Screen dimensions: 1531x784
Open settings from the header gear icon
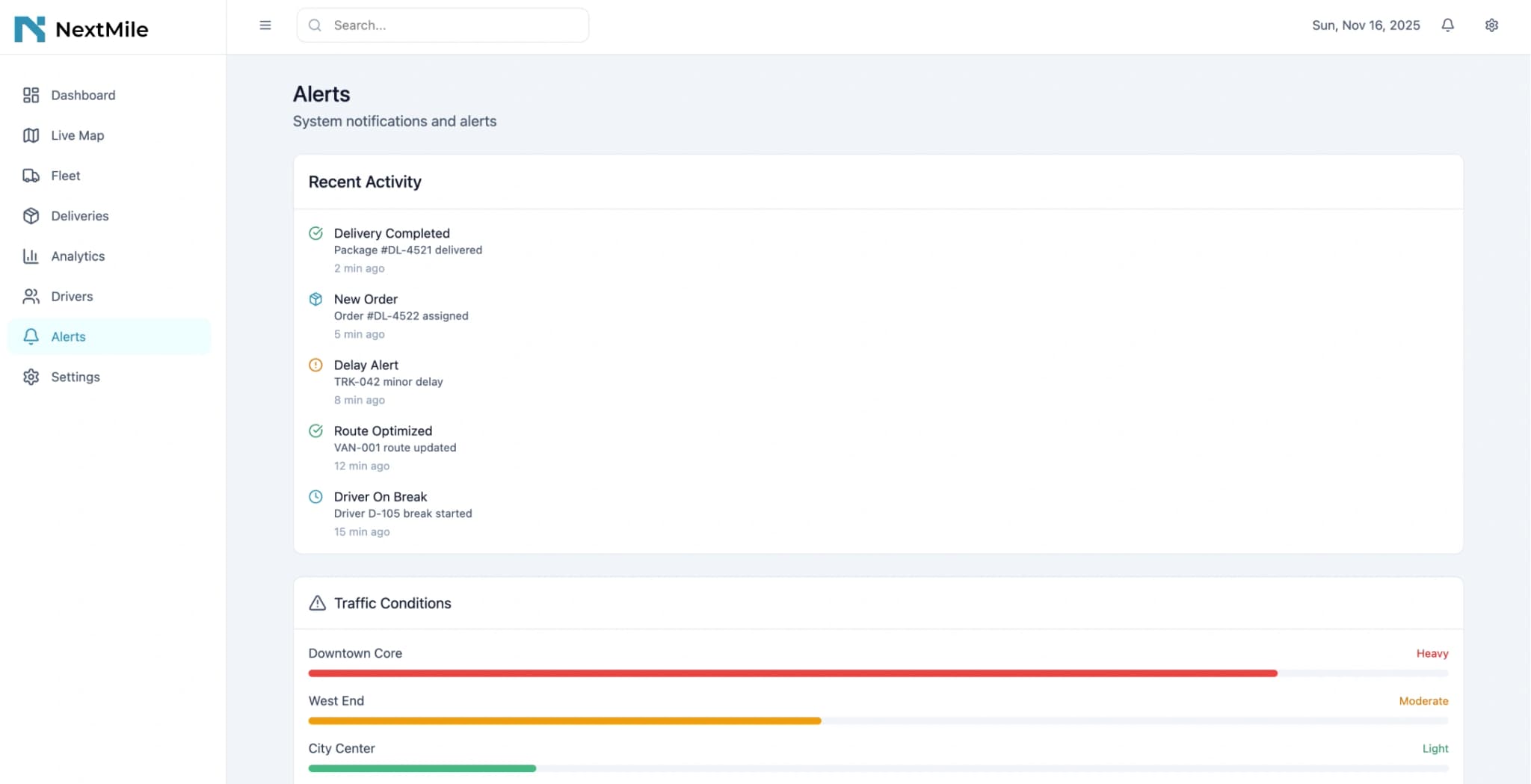[x=1491, y=25]
